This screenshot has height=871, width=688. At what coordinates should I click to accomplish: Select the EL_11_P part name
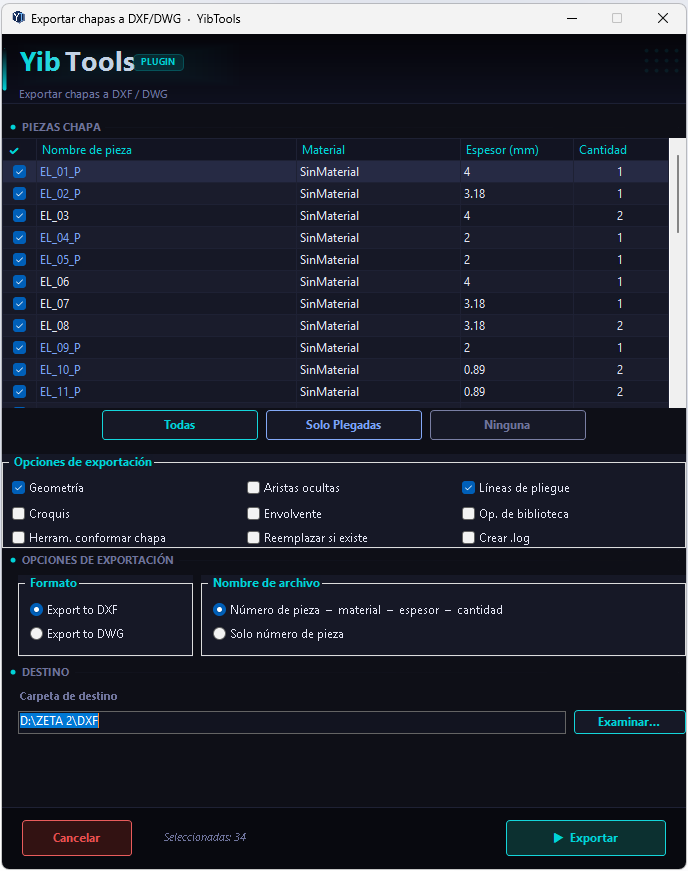pos(60,392)
